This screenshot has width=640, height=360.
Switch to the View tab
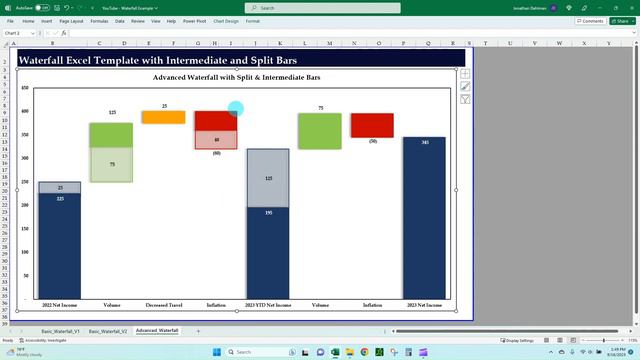[156, 21]
